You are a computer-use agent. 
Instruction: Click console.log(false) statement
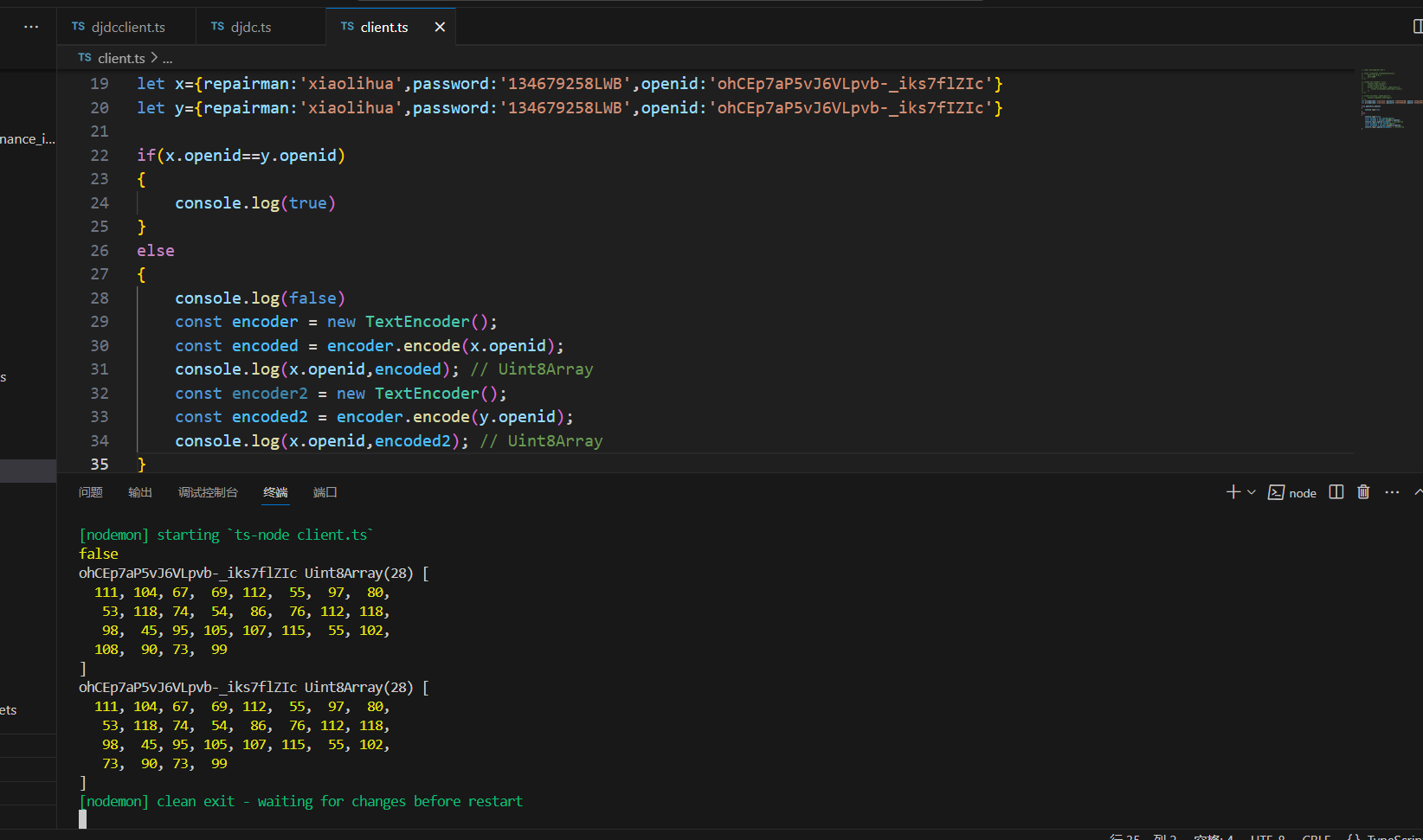pos(260,298)
